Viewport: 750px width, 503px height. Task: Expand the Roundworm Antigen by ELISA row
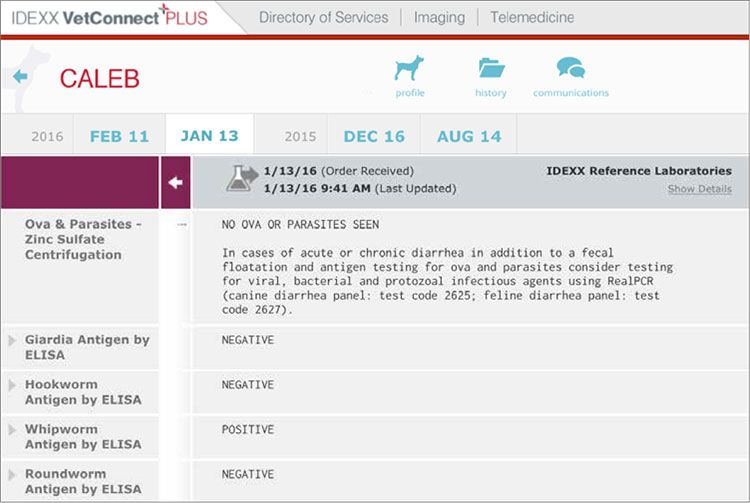coord(12,475)
